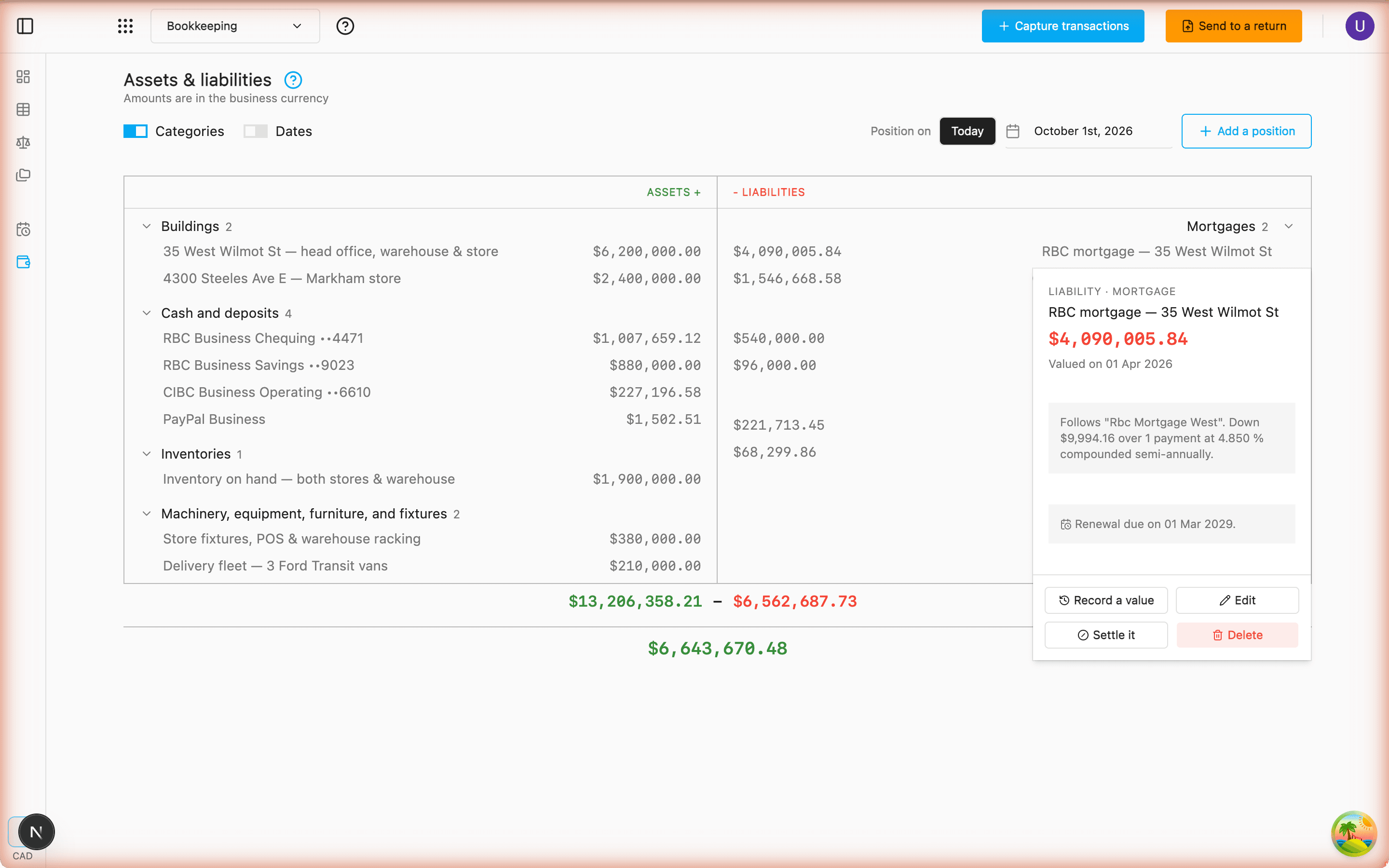This screenshot has height=868, width=1389.
Task: Click Add a position button
Action: [x=1246, y=132]
